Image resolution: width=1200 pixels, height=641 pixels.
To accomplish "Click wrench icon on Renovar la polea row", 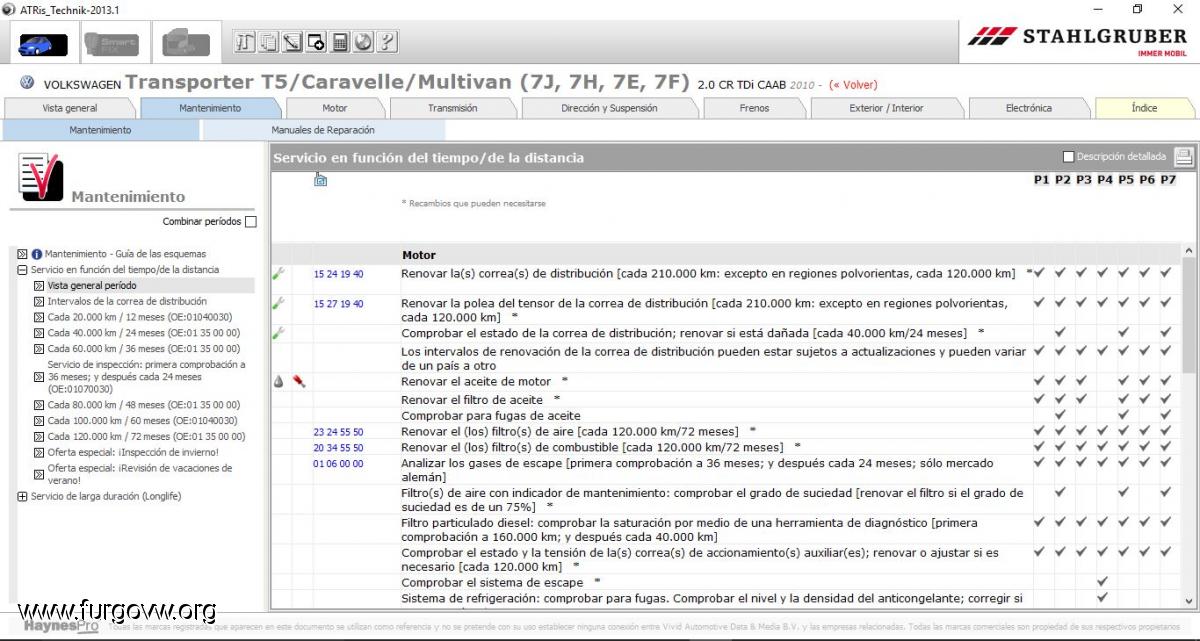I will pos(278,303).
